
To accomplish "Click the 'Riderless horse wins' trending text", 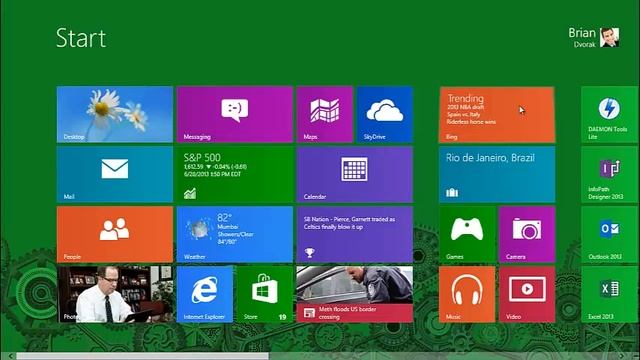I will coord(471,122).
